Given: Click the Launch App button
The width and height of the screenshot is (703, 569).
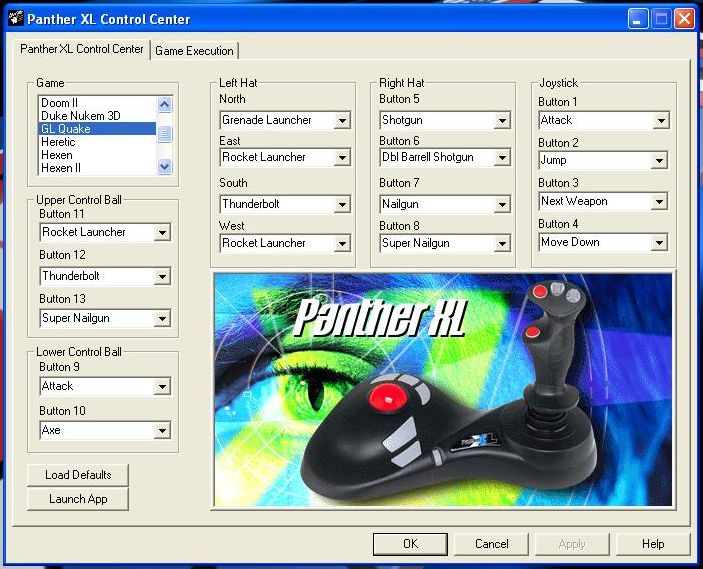Looking at the screenshot, I should coord(78,499).
